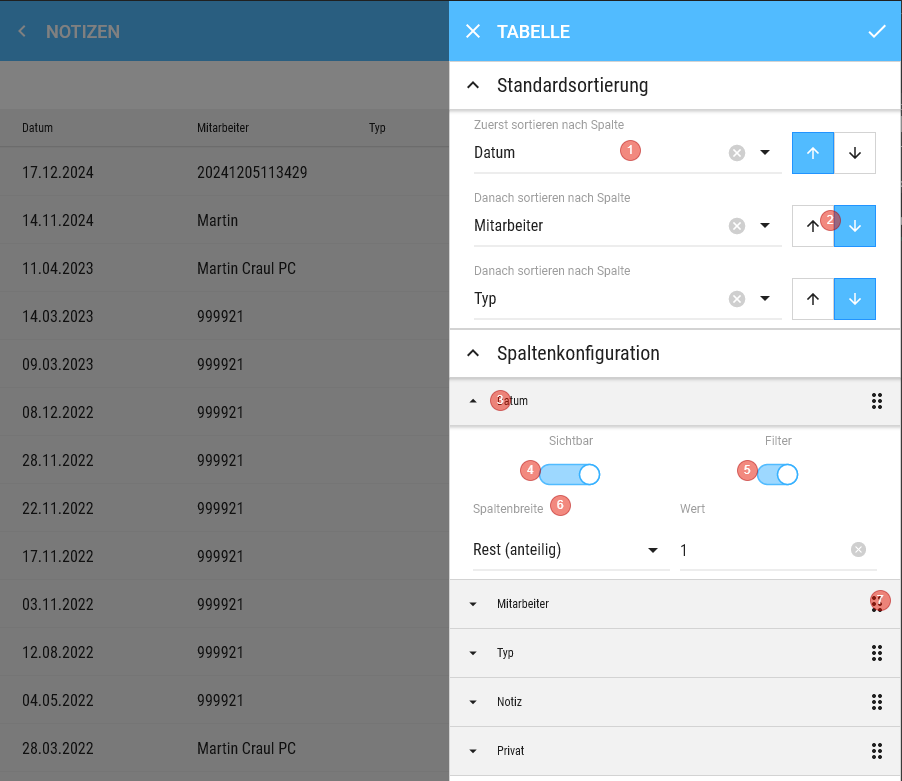Image resolution: width=902 pixels, height=781 pixels.
Task: Set descending sort for Datum column
Action: coord(855,153)
